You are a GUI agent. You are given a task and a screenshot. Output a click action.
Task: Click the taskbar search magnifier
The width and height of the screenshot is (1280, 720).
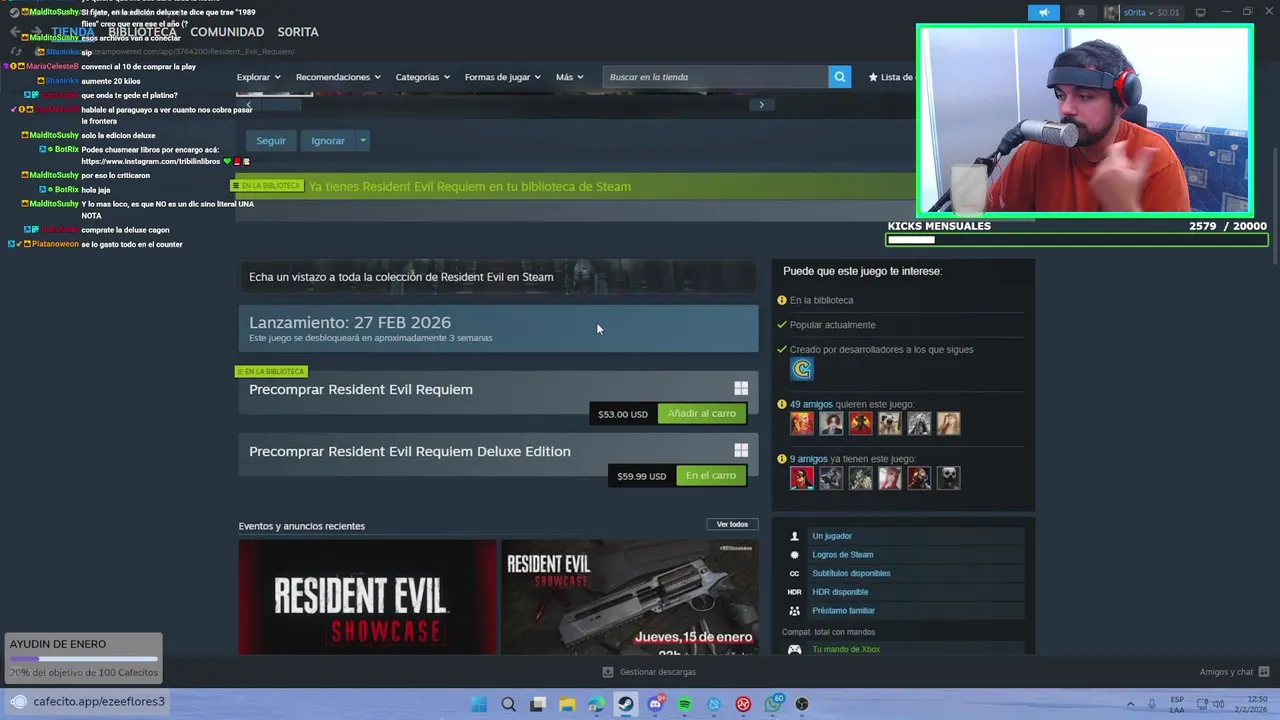(508, 704)
